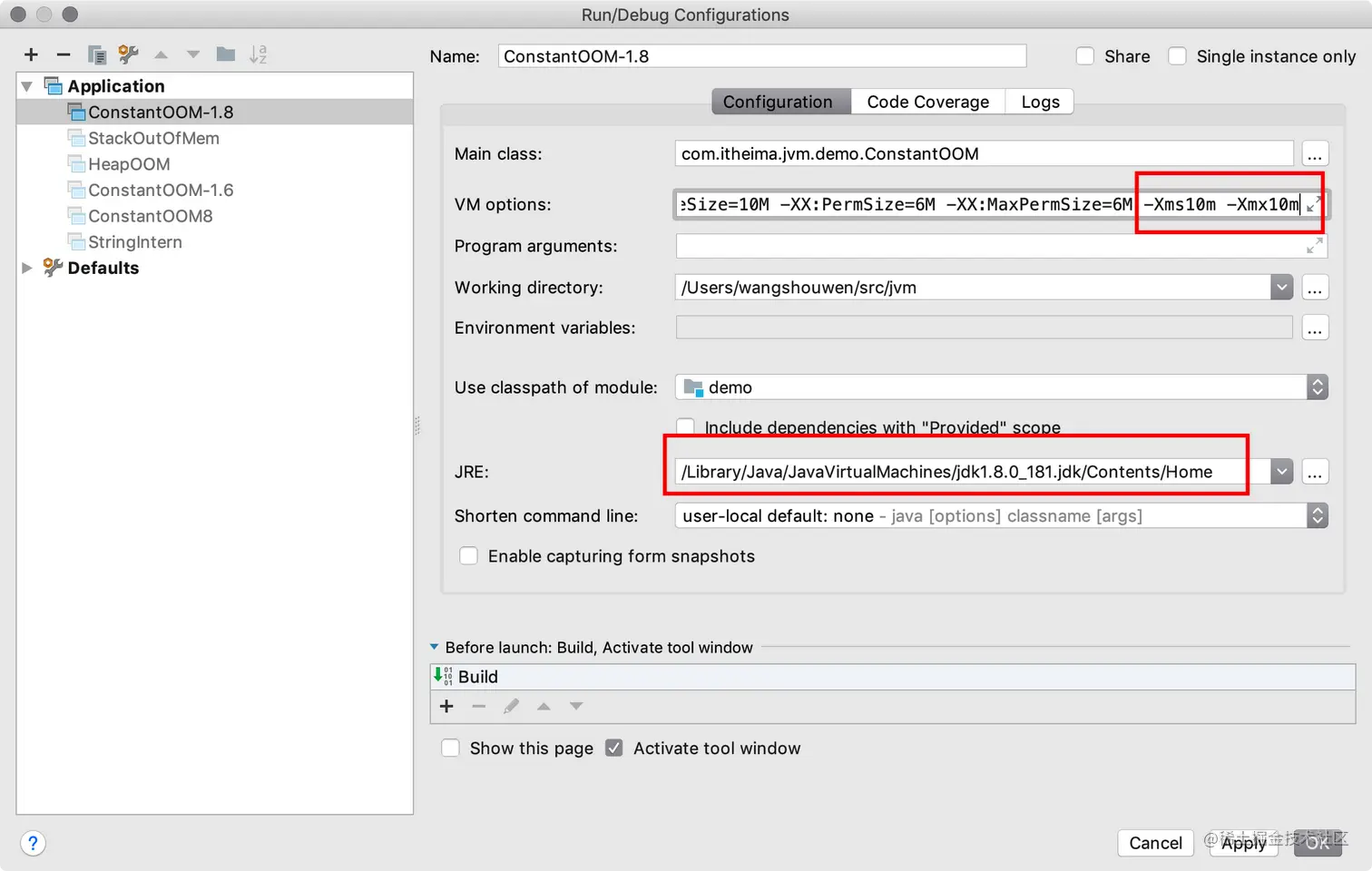Image resolution: width=1372 pixels, height=871 pixels.
Task: Enable the Share checkbox
Action: pyautogui.click(x=1085, y=56)
